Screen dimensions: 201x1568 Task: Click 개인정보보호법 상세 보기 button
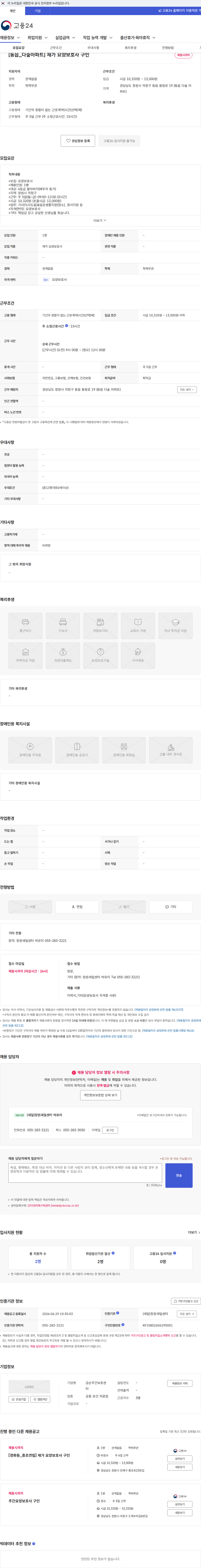click(x=100, y=1095)
